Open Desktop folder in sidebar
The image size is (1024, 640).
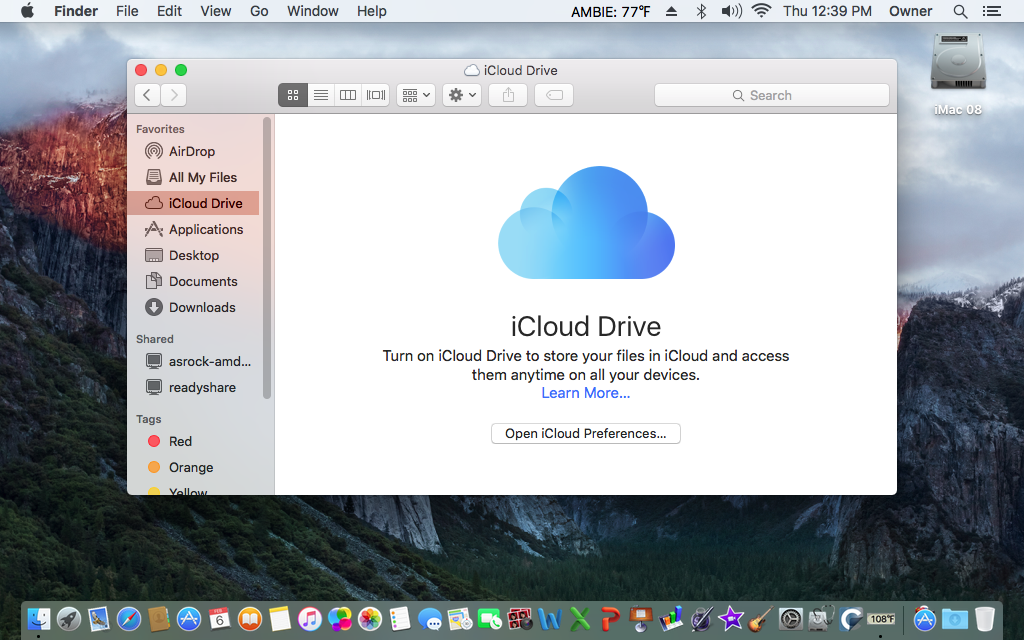193,255
